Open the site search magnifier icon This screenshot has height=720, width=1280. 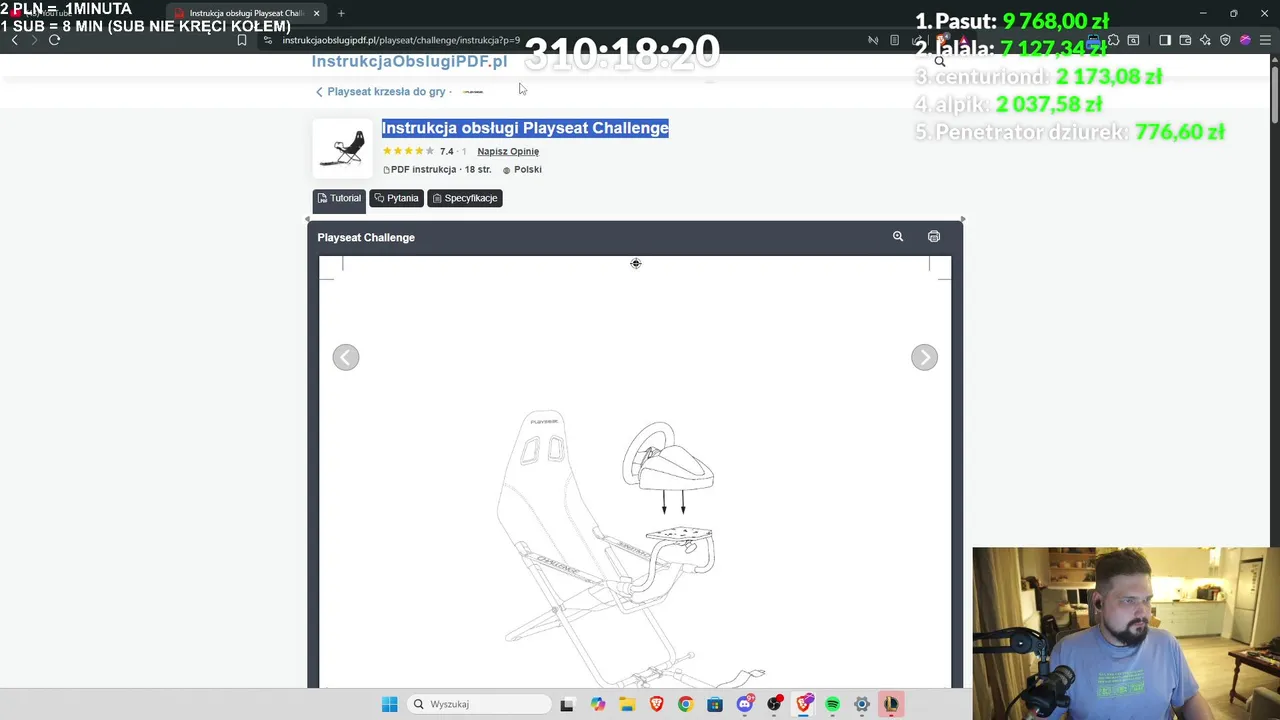click(x=939, y=61)
